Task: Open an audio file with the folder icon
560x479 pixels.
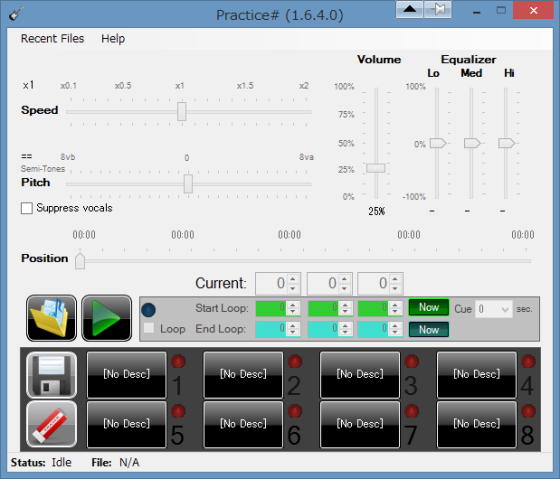Action: coord(51,318)
